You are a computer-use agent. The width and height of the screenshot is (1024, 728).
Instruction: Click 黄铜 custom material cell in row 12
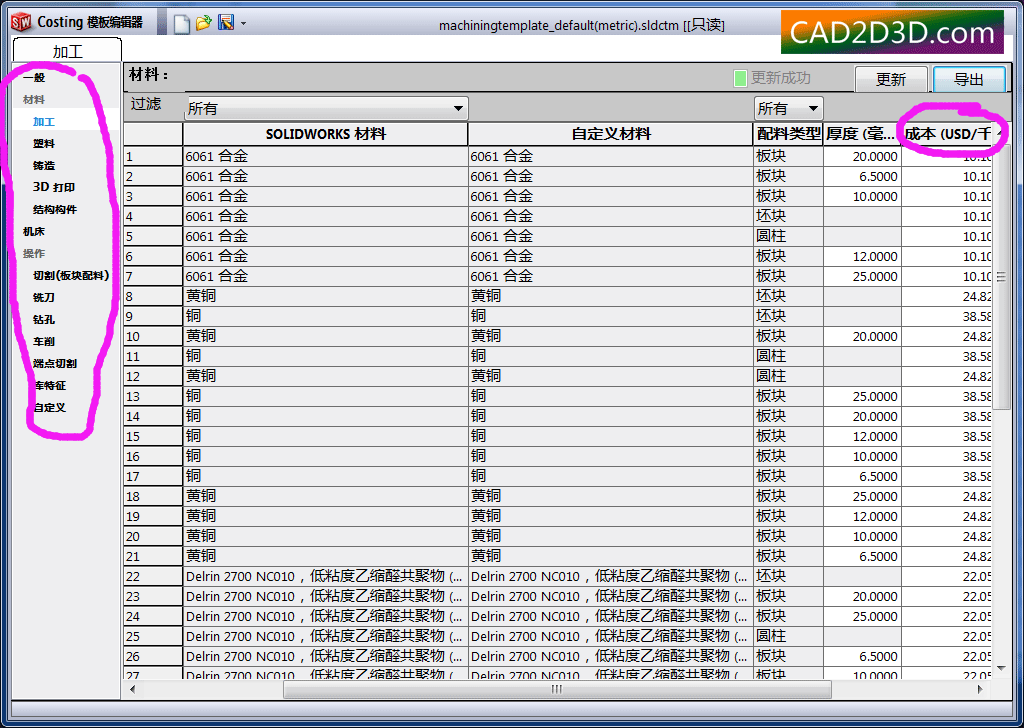(611, 377)
